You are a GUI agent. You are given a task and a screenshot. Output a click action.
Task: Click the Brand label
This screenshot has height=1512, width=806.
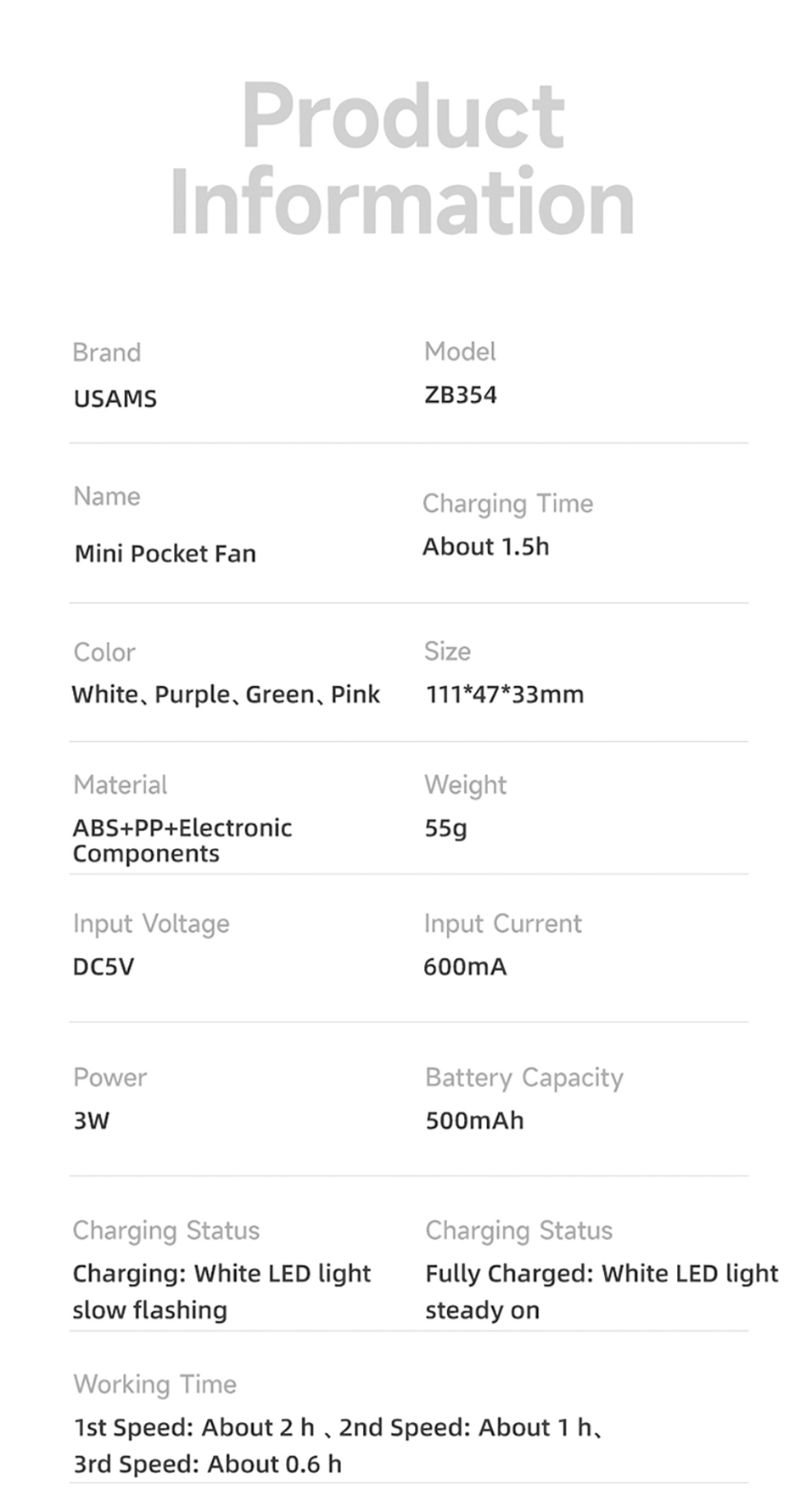pos(107,353)
